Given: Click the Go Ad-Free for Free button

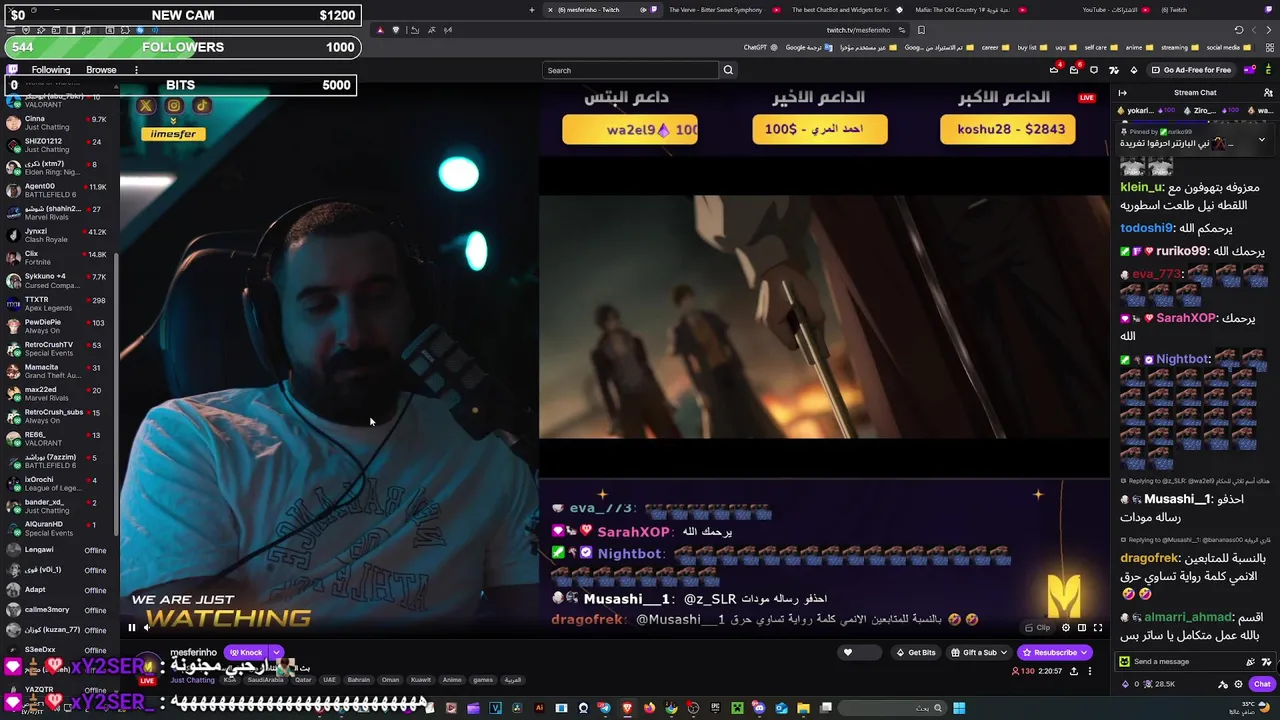Looking at the screenshot, I should pos(1191,70).
